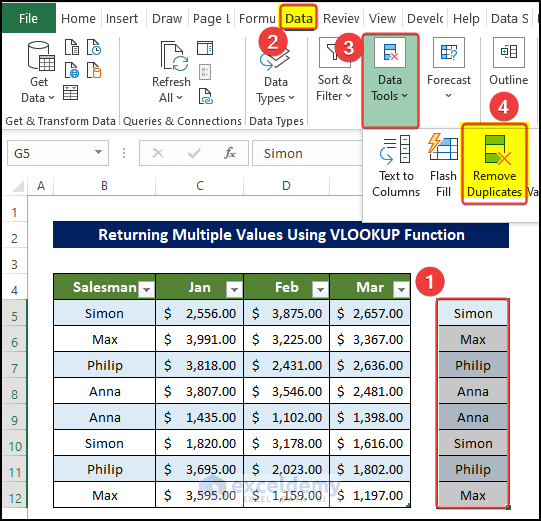
Task: Open the Get Data menu
Action: (38, 72)
